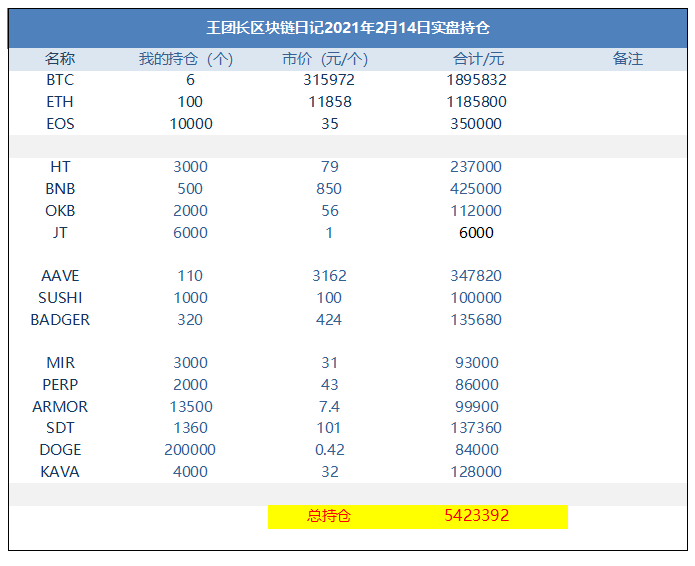Screen dimensions: 695x566
Task: Click the BNB name cell
Action: 60,189
